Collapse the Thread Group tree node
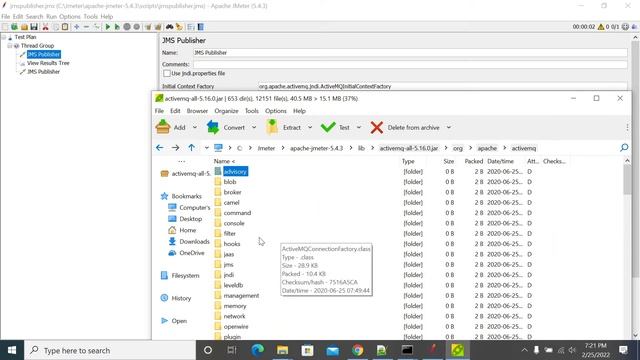Viewport: 640px width, 360px height. click(9, 46)
